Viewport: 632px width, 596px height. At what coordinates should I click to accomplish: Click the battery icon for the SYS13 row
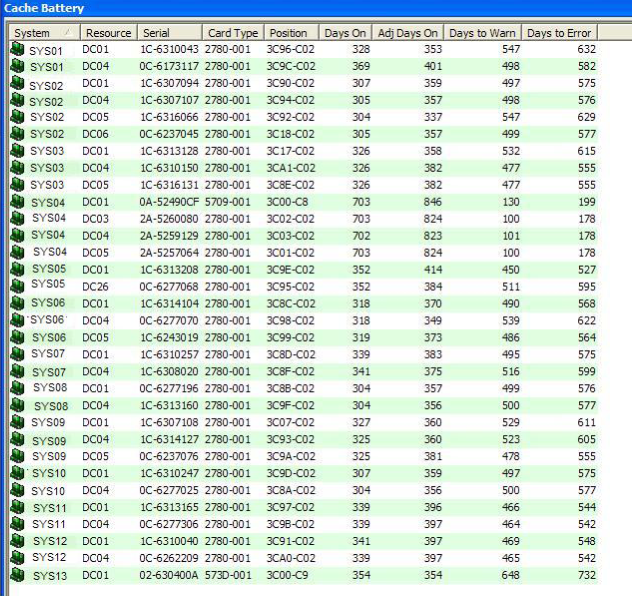(x=17, y=575)
